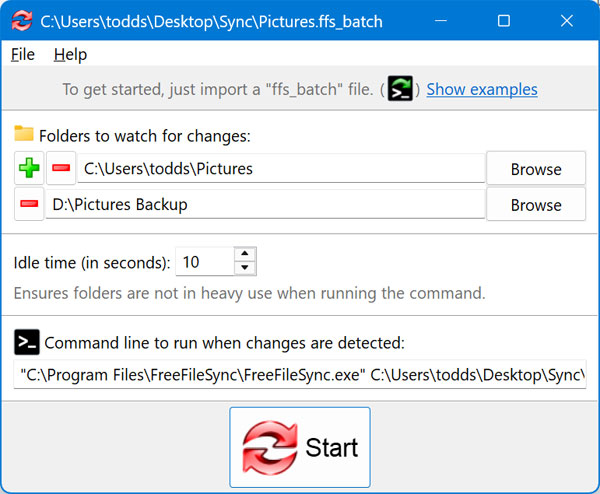Click the yellow folder icon beside Folders to watch
This screenshot has width=600, height=494.
point(24,133)
